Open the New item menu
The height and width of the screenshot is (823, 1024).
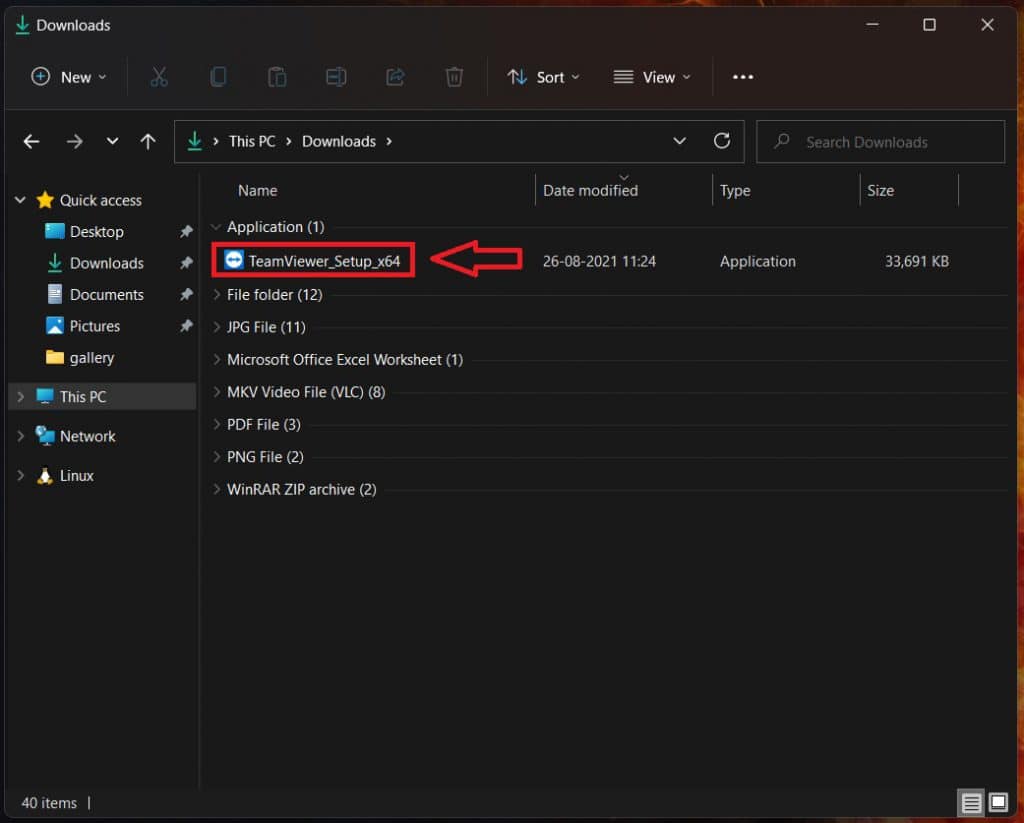point(69,77)
